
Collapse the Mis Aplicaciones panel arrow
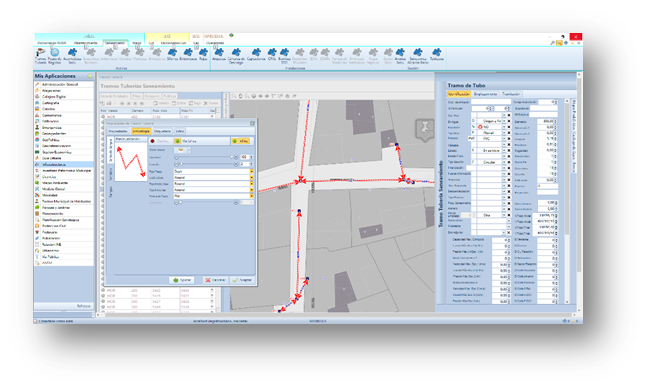(89, 76)
